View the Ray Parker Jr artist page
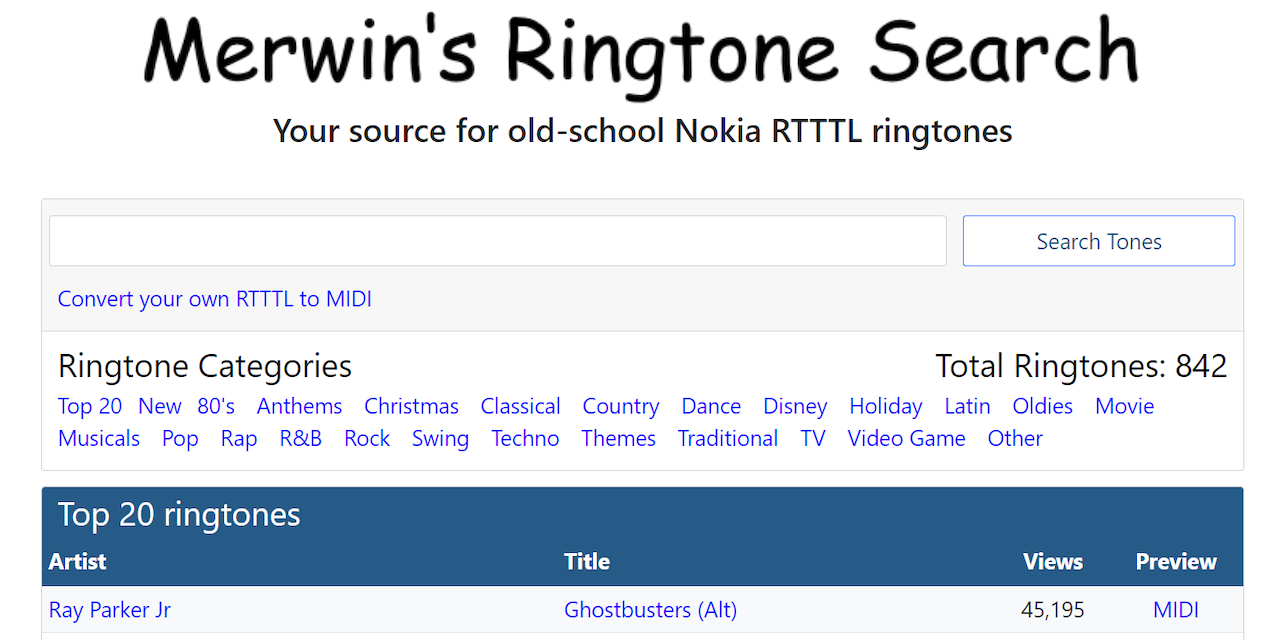Screen dimensions: 1280x640 point(109,609)
